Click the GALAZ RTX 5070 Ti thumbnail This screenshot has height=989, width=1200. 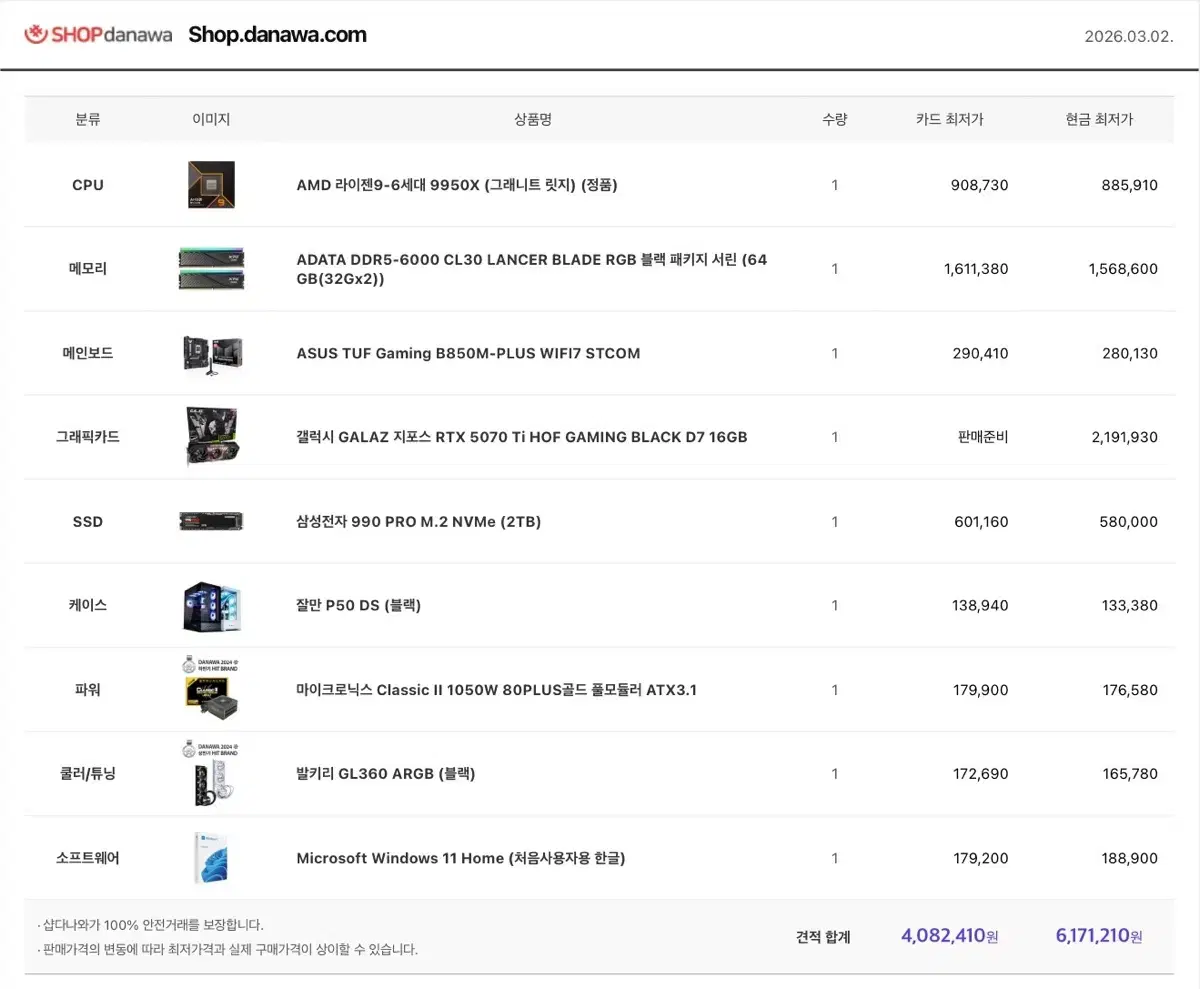click(x=211, y=437)
